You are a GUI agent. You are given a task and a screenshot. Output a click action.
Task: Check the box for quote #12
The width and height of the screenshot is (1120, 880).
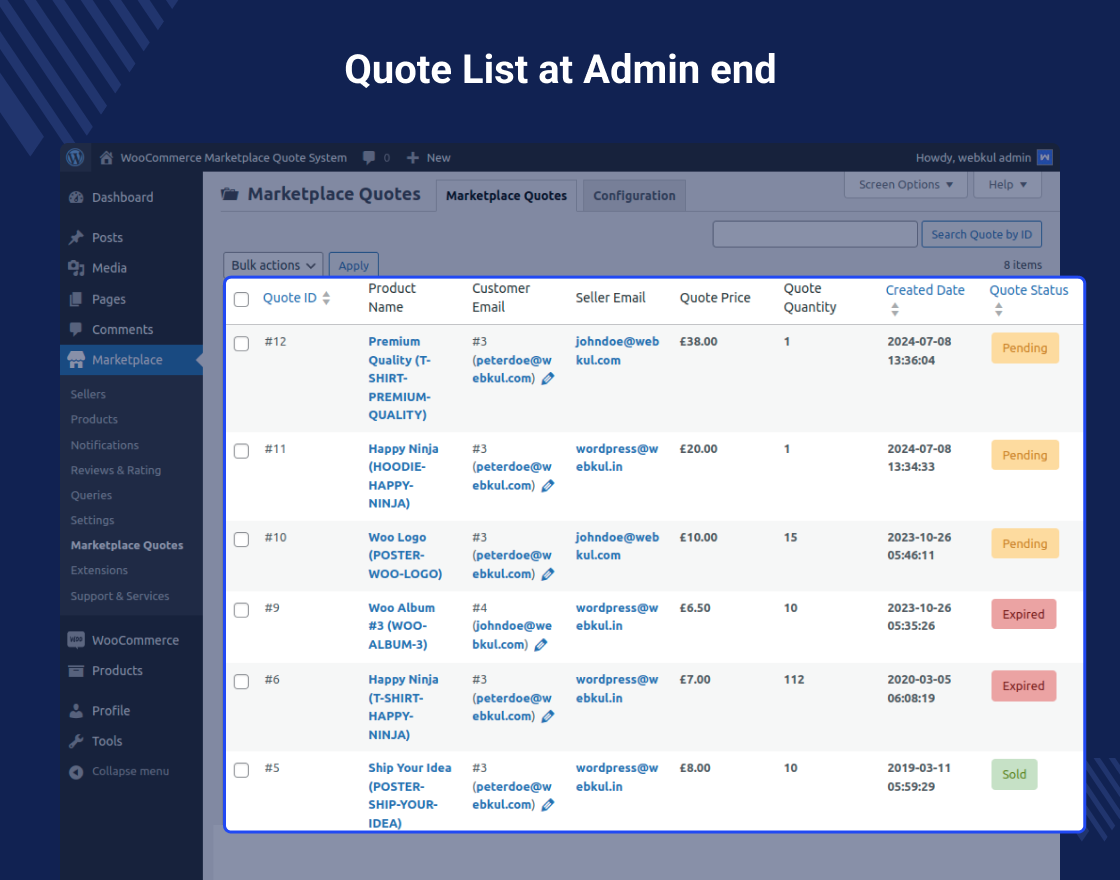pos(241,344)
